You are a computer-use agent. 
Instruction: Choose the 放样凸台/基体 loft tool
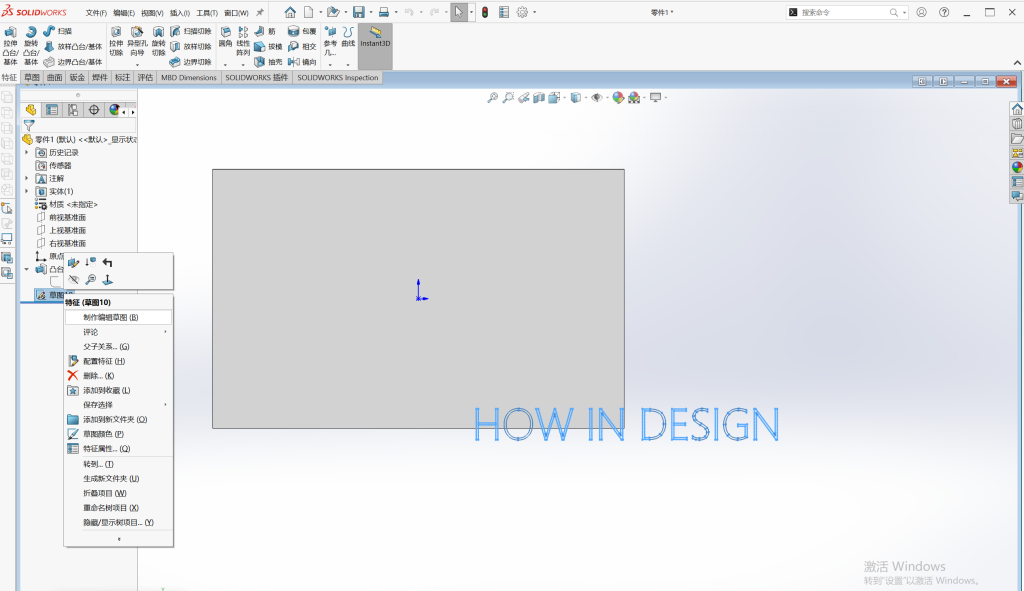73,46
